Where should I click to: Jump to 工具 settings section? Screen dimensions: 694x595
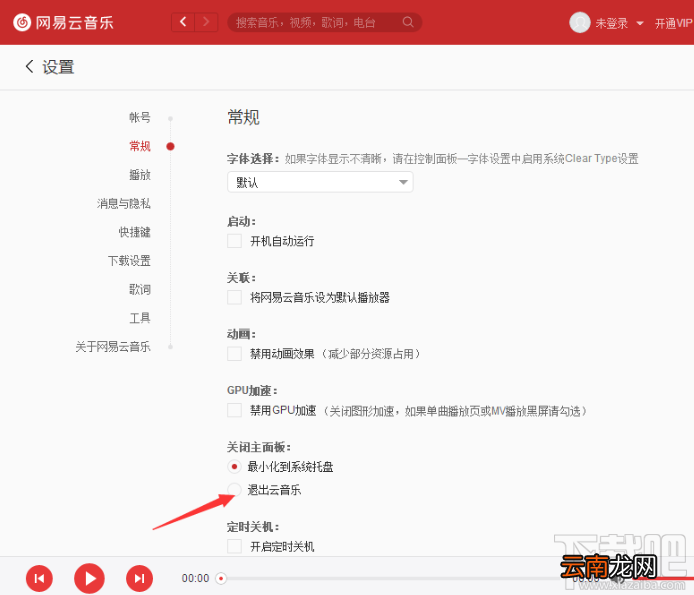point(140,318)
